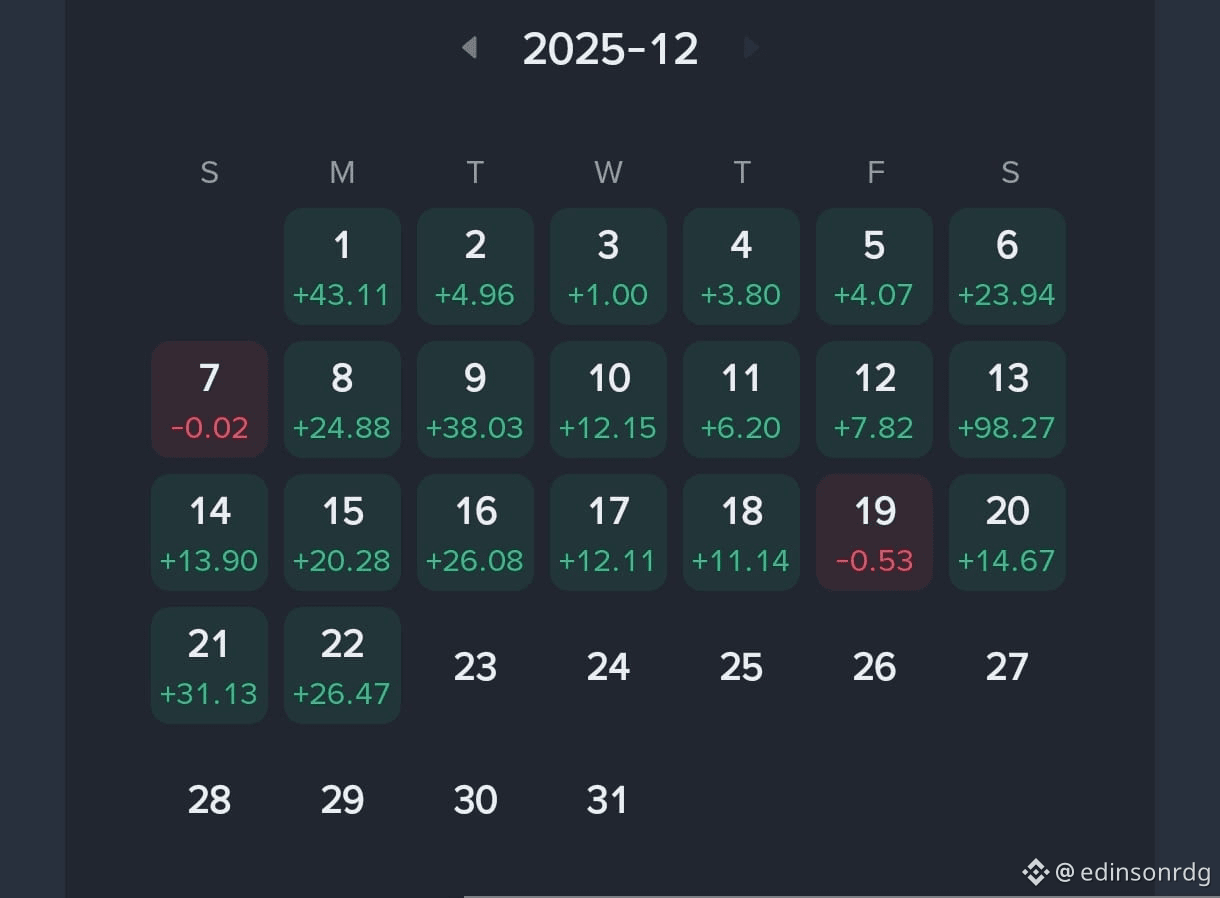Select day 16 with +26.08
The height and width of the screenshot is (898, 1220).
475,532
